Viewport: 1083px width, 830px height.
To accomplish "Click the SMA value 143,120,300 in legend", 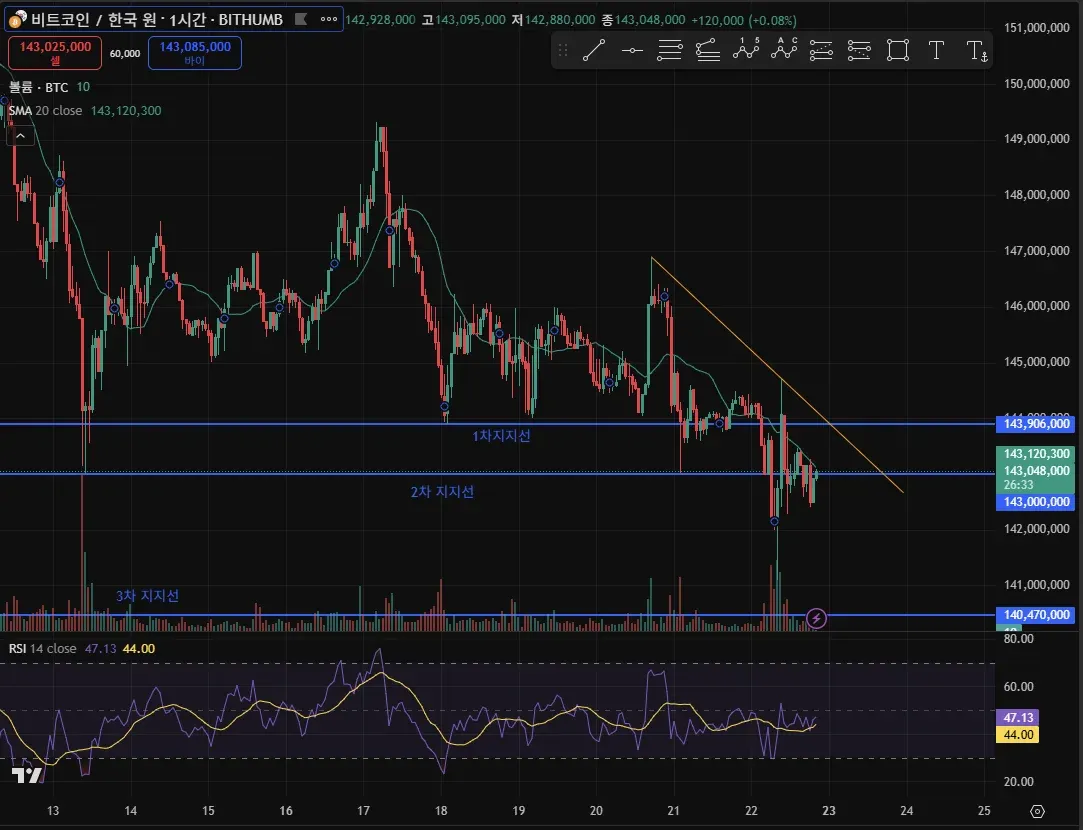I will (x=126, y=110).
